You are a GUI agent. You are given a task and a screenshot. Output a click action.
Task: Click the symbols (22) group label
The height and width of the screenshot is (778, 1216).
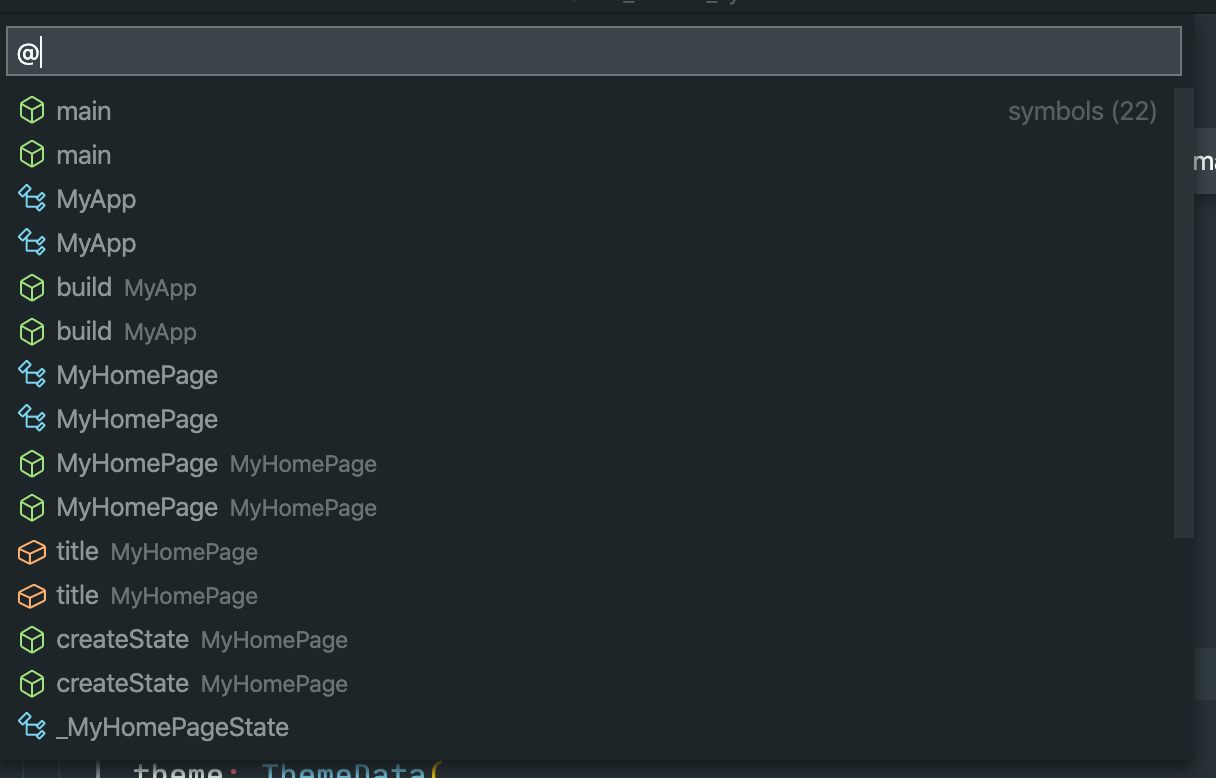(x=1082, y=111)
